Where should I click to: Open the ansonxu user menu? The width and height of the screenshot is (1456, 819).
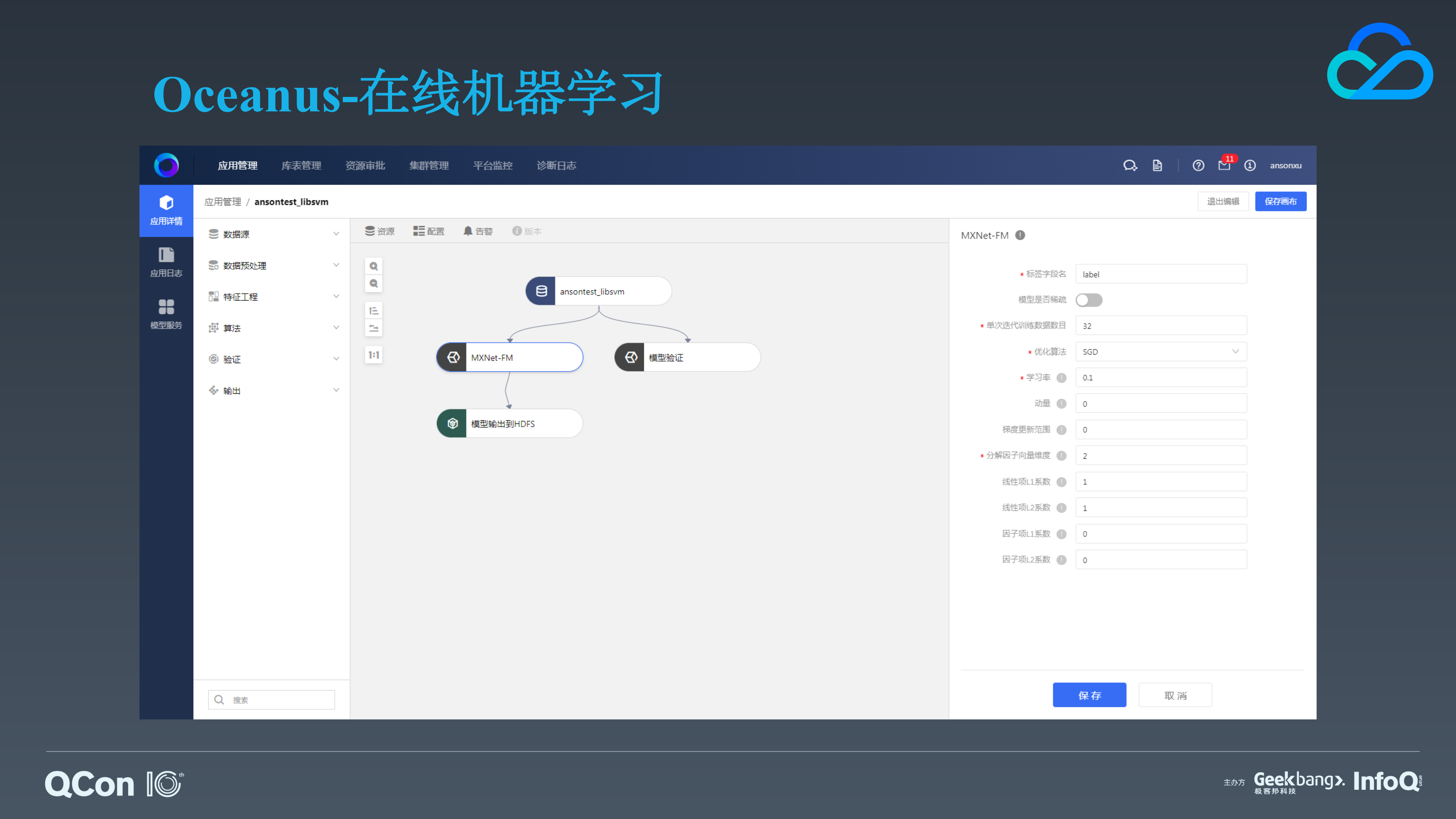pyautogui.click(x=1285, y=166)
